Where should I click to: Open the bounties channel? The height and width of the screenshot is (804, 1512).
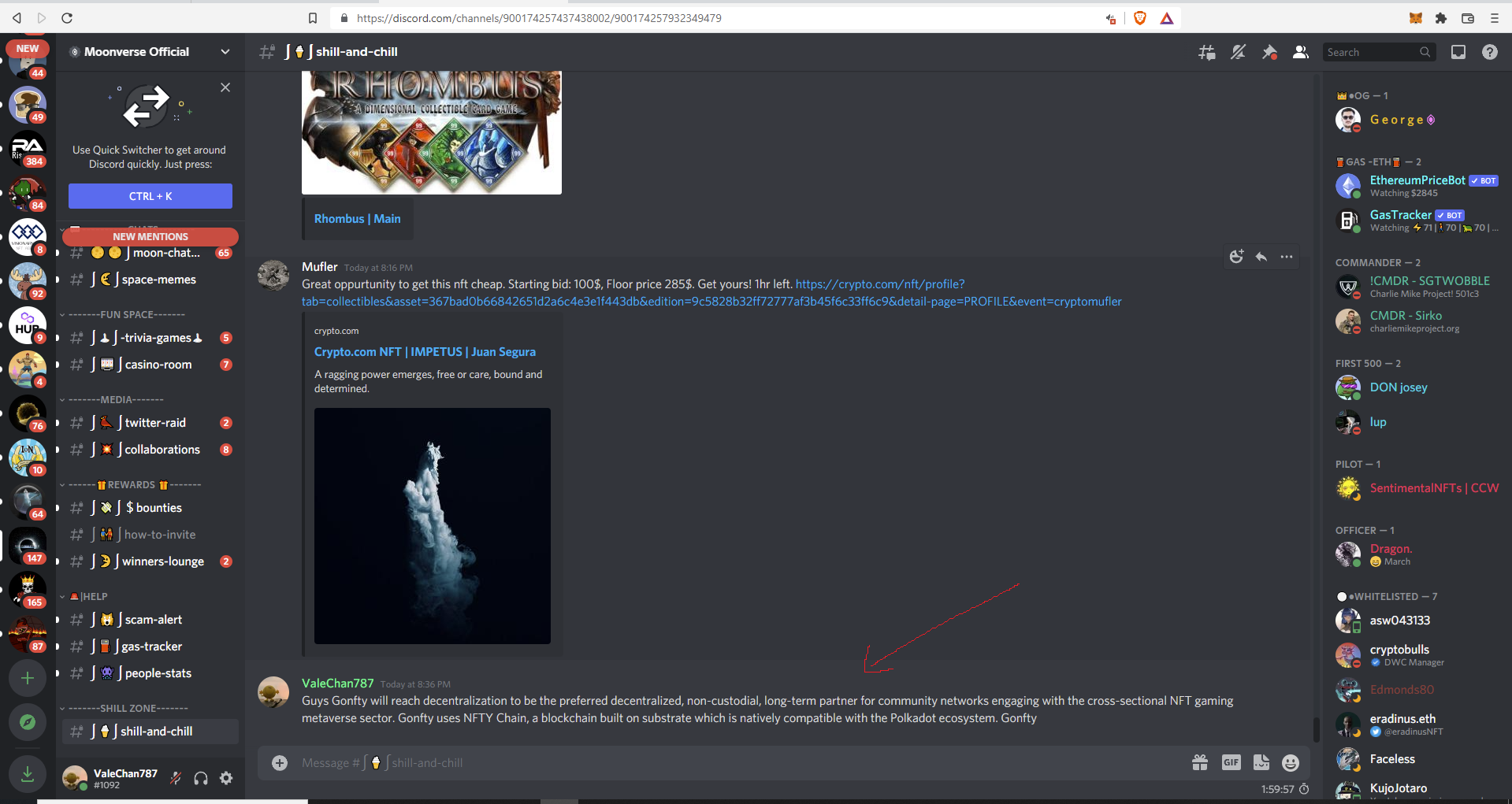(150, 508)
